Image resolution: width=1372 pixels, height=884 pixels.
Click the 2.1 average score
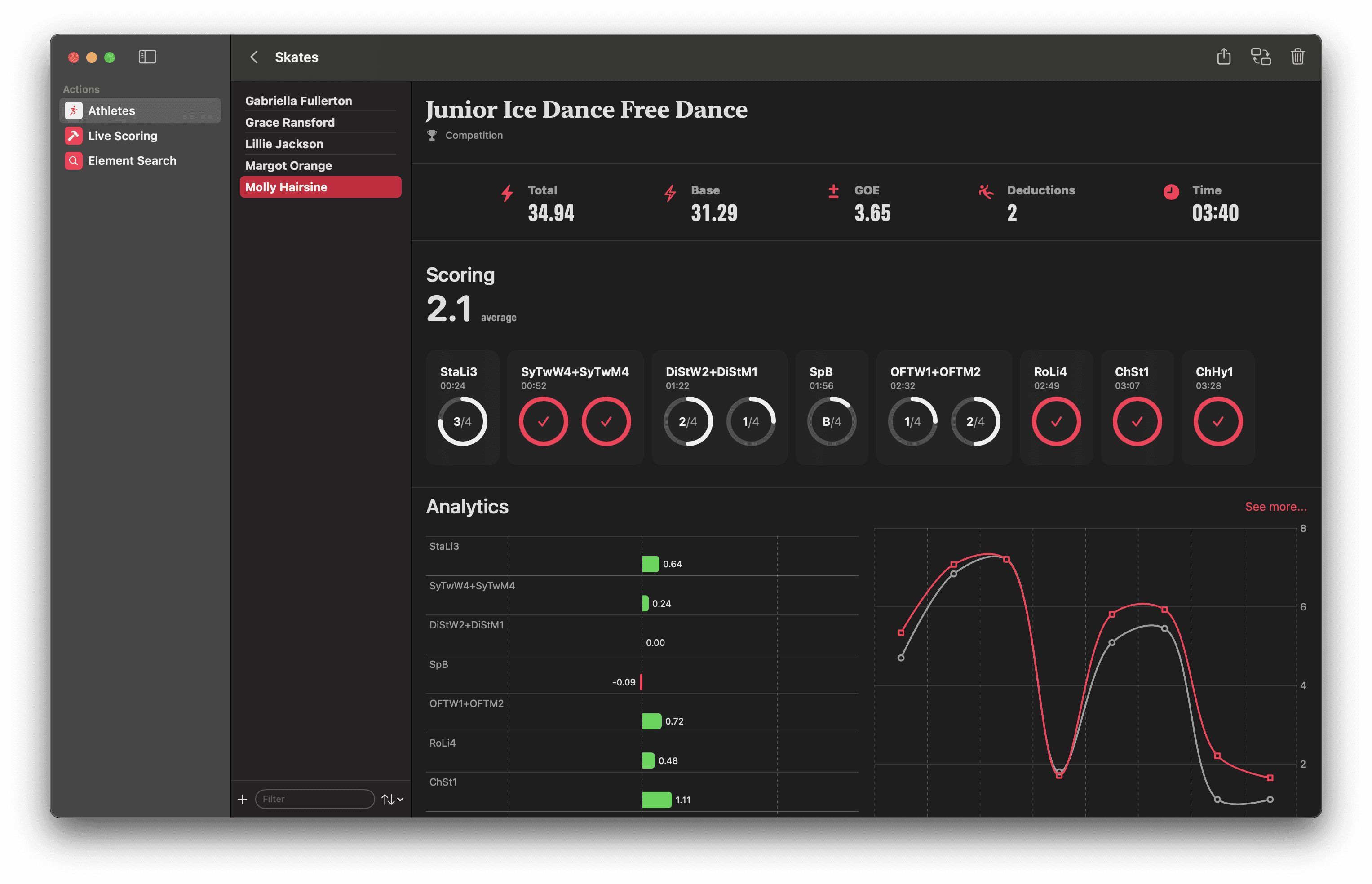pyautogui.click(x=449, y=309)
